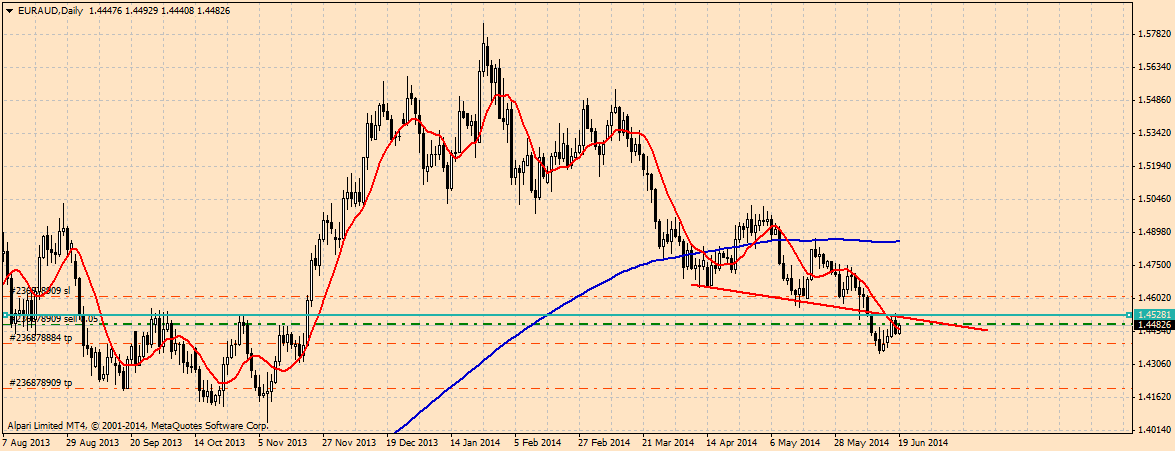This screenshot has width=1175, height=451.
Task: Click the 1.56340 price scale label
Action: tap(1153, 67)
